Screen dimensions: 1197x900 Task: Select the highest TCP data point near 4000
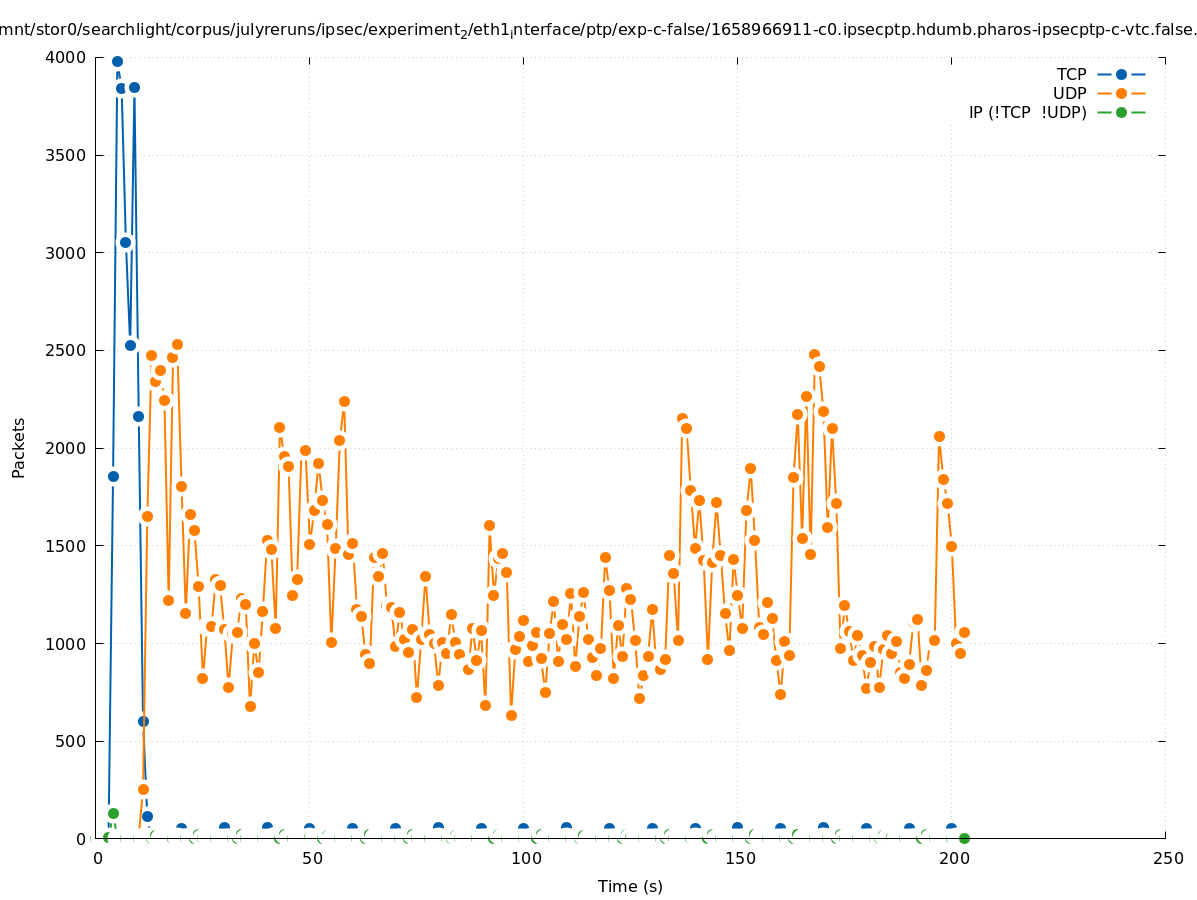[x=117, y=62]
